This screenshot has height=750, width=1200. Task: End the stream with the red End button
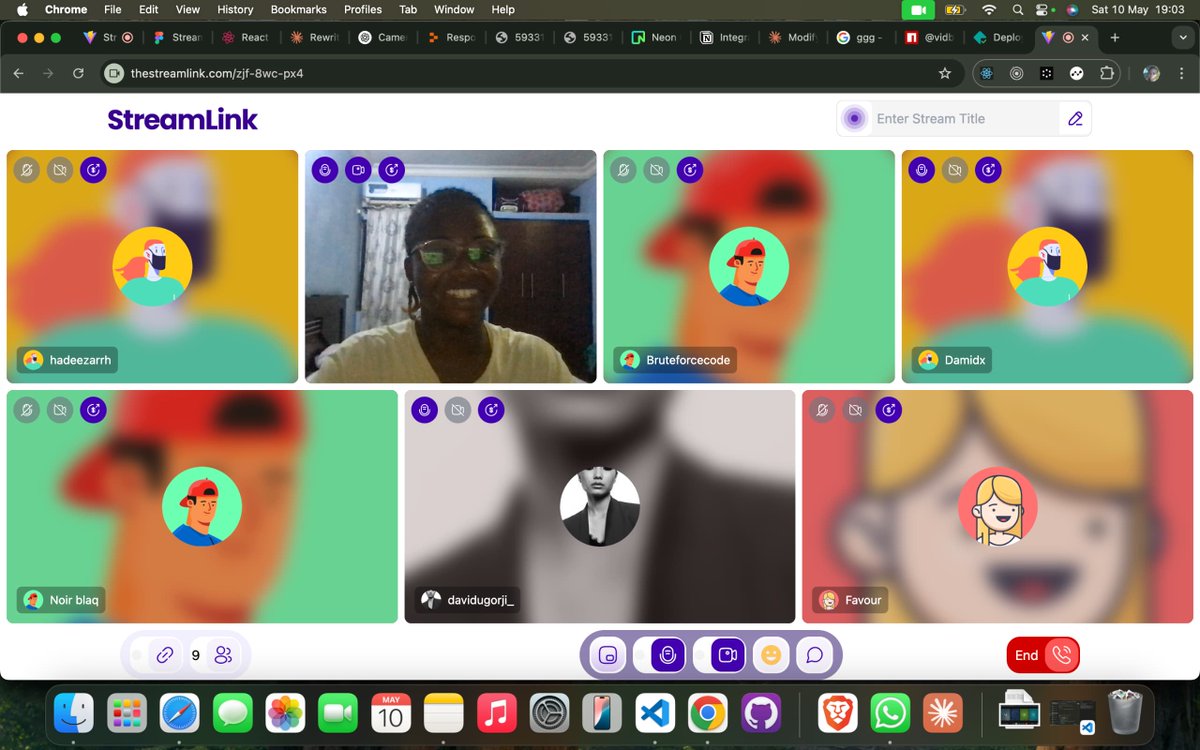pos(1043,655)
